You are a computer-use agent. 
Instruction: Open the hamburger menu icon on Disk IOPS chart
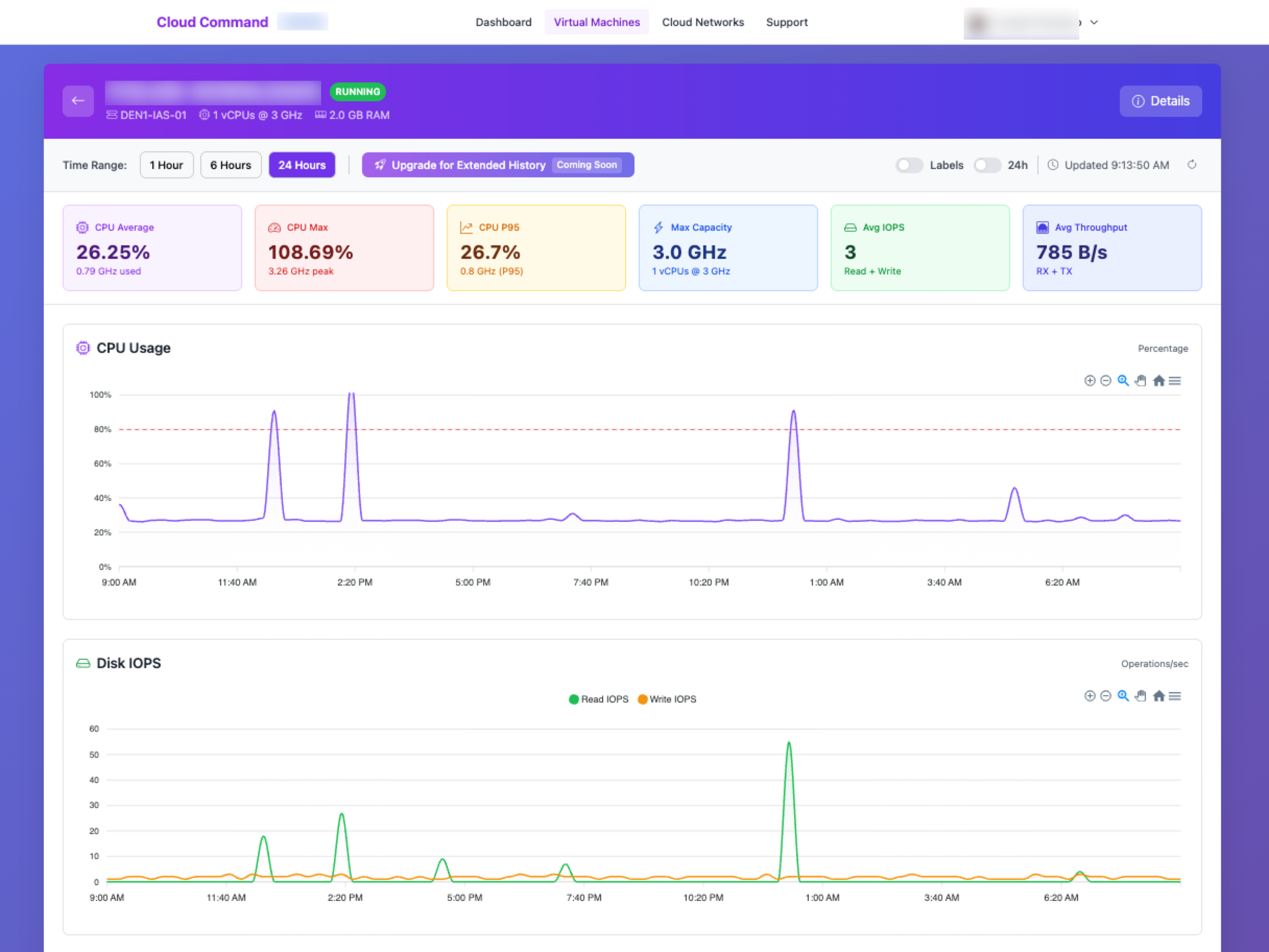1176,696
